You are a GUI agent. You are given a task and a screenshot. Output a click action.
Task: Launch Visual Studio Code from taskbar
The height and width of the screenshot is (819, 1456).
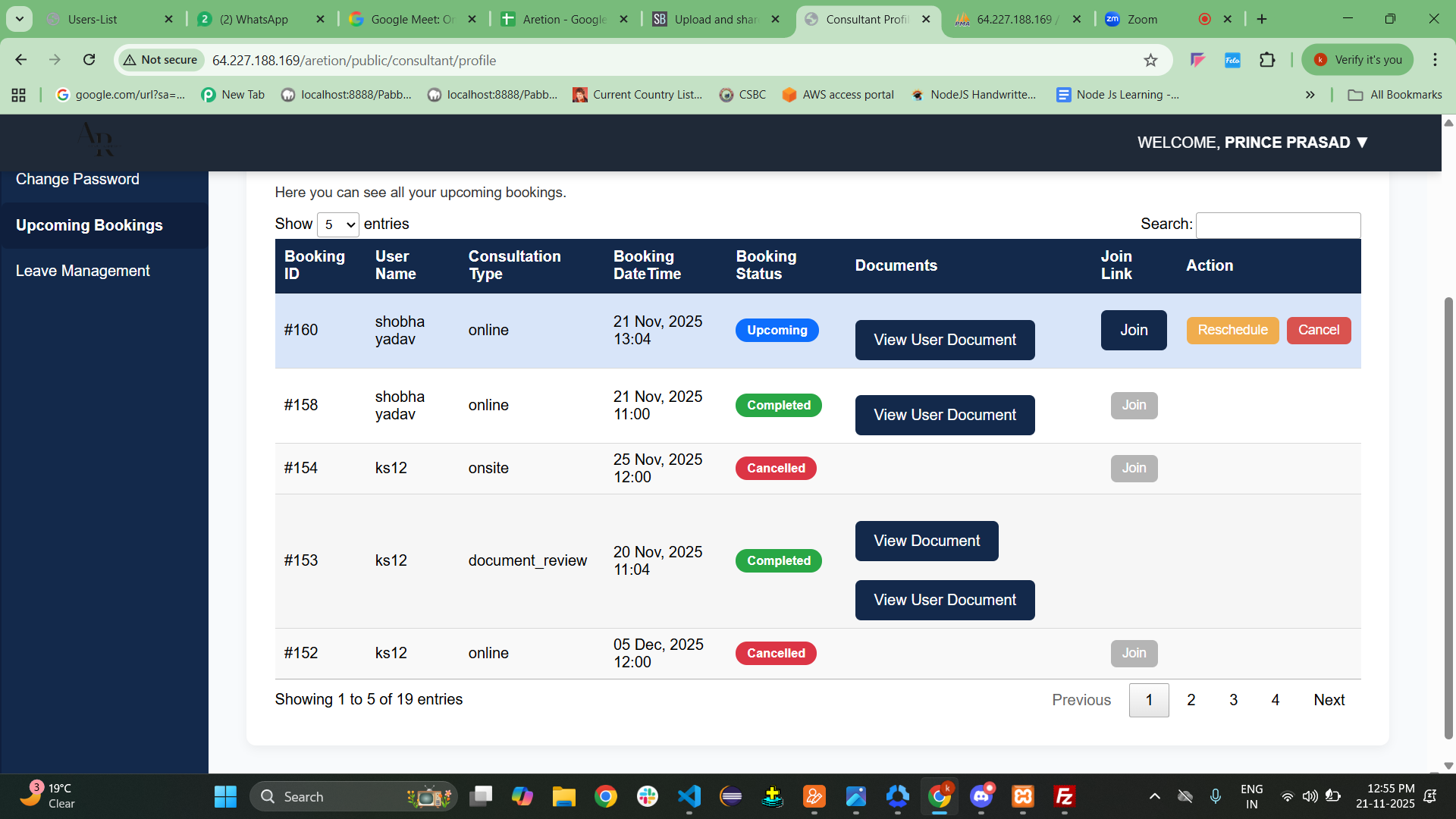tap(689, 796)
